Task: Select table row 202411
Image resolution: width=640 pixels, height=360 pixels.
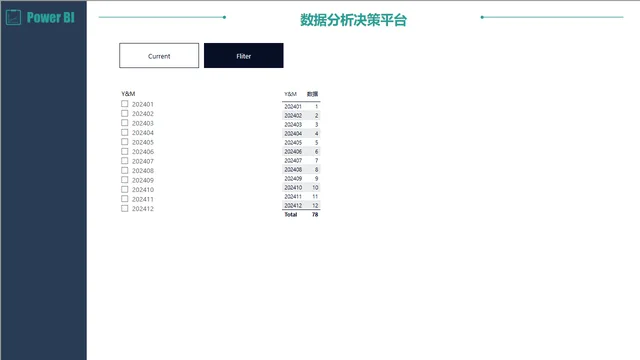Action: tap(301, 196)
